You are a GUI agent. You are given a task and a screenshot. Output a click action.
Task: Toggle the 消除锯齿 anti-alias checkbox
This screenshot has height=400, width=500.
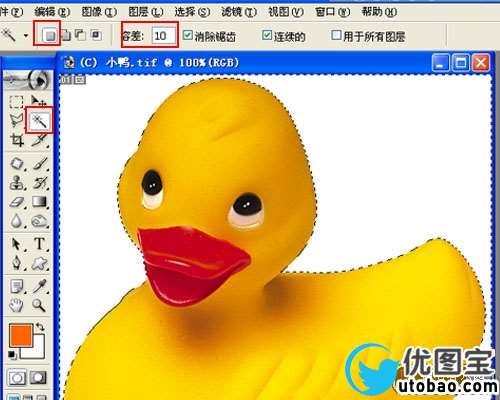[x=188, y=35]
